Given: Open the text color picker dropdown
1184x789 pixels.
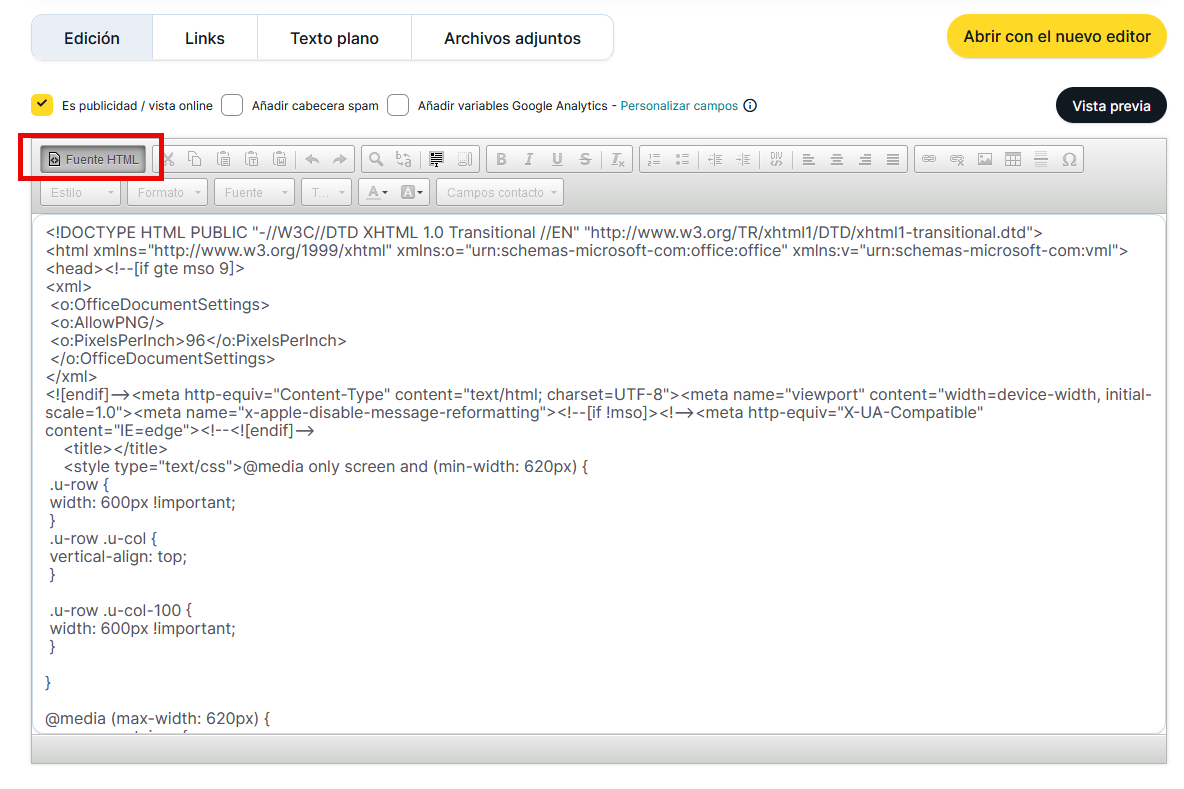Looking at the screenshot, I should (x=376, y=192).
